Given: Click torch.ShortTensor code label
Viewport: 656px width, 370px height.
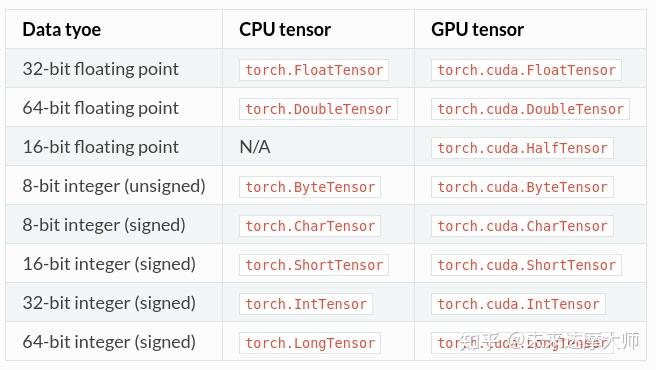Looking at the screenshot, I should coord(314,265).
